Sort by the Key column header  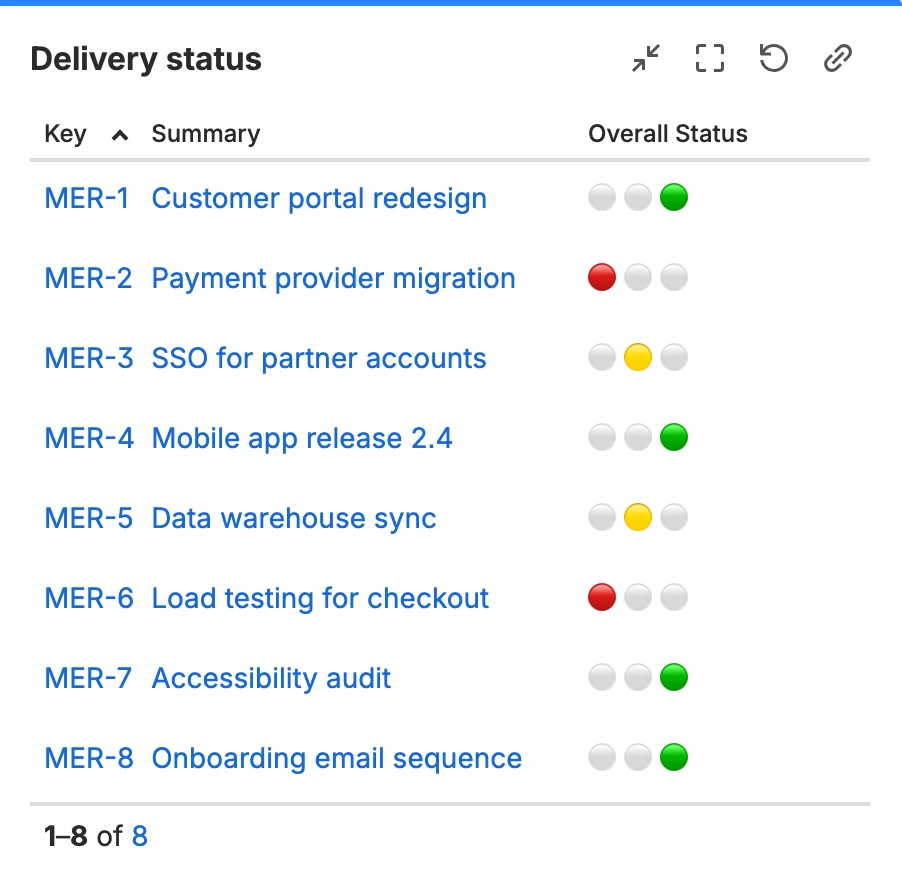66,133
